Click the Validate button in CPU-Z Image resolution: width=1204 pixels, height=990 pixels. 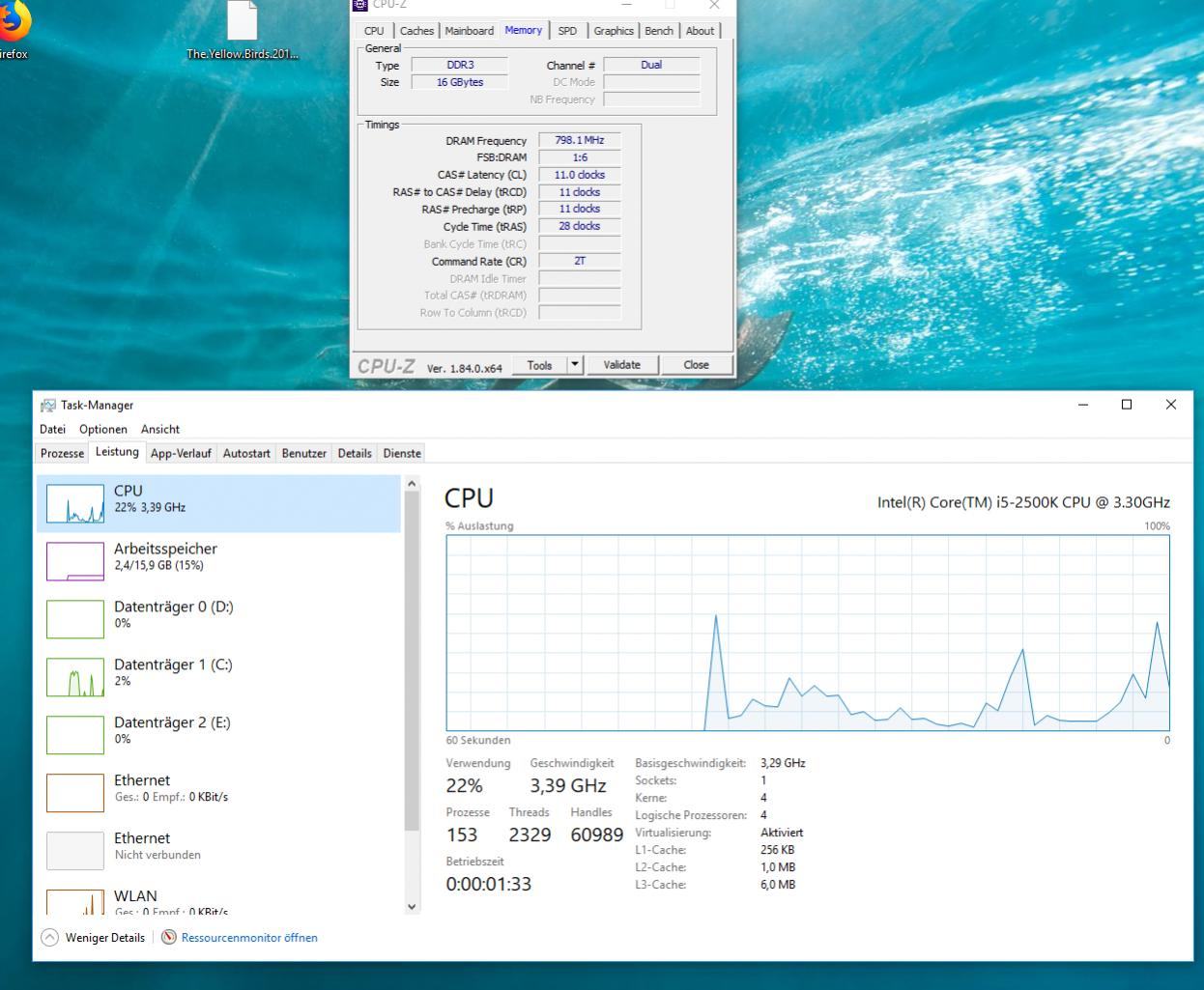point(621,365)
